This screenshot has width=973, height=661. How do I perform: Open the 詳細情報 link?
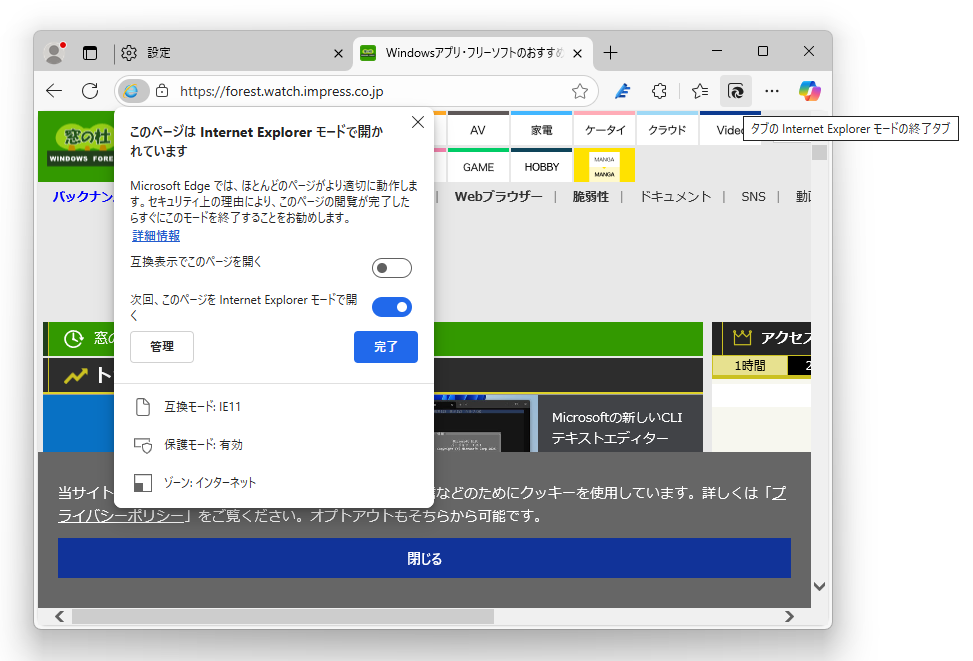click(155, 236)
